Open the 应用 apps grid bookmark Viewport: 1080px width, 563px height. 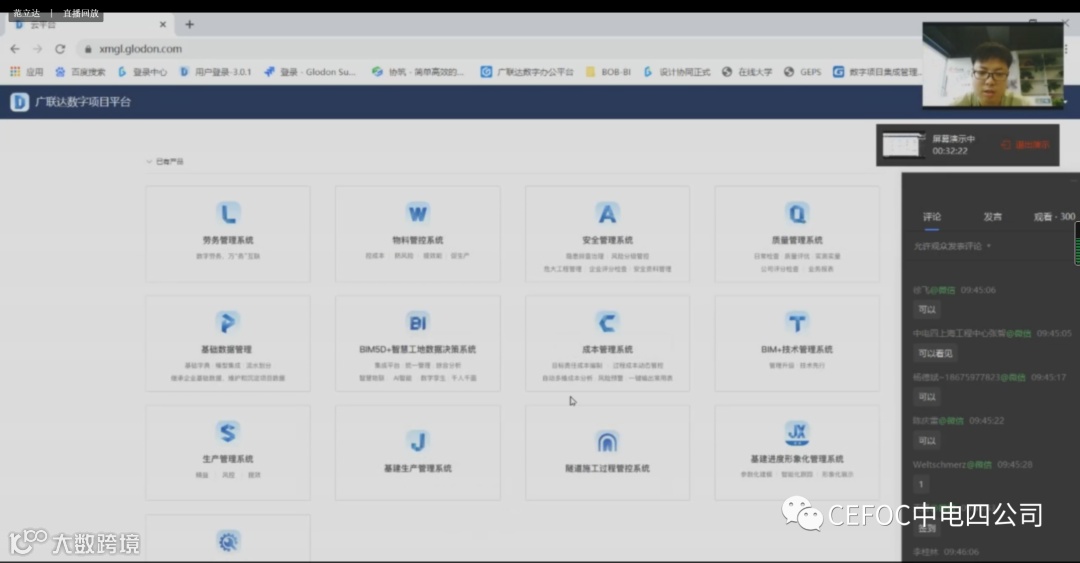pyautogui.click(x=27, y=72)
